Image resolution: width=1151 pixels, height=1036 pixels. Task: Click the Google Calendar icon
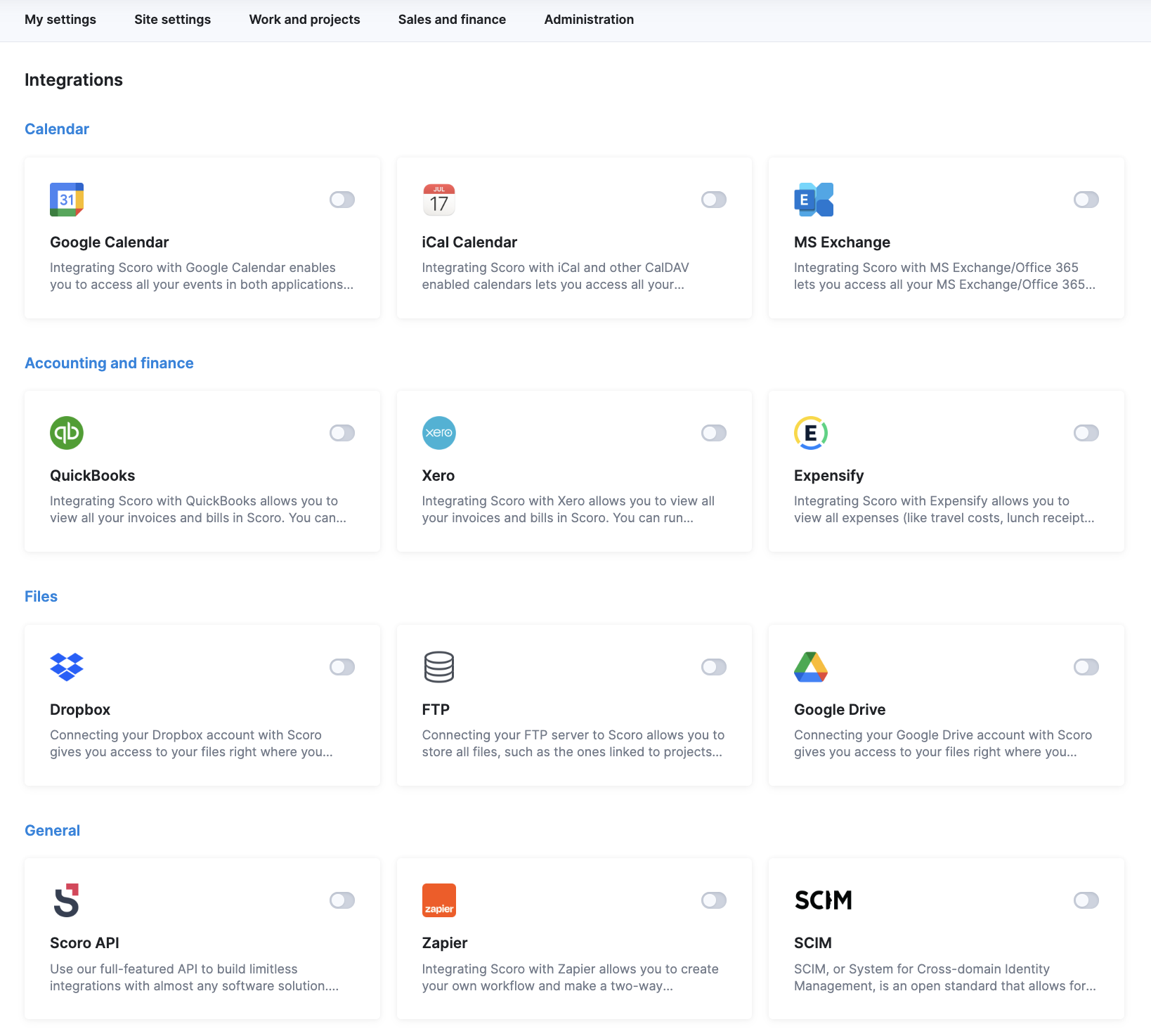click(x=66, y=200)
